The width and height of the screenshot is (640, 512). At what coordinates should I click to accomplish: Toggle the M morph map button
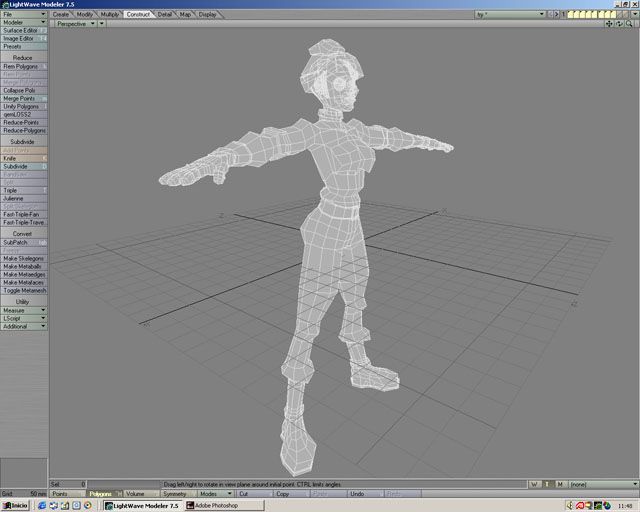pyautogui.click(x=560, y=484)
